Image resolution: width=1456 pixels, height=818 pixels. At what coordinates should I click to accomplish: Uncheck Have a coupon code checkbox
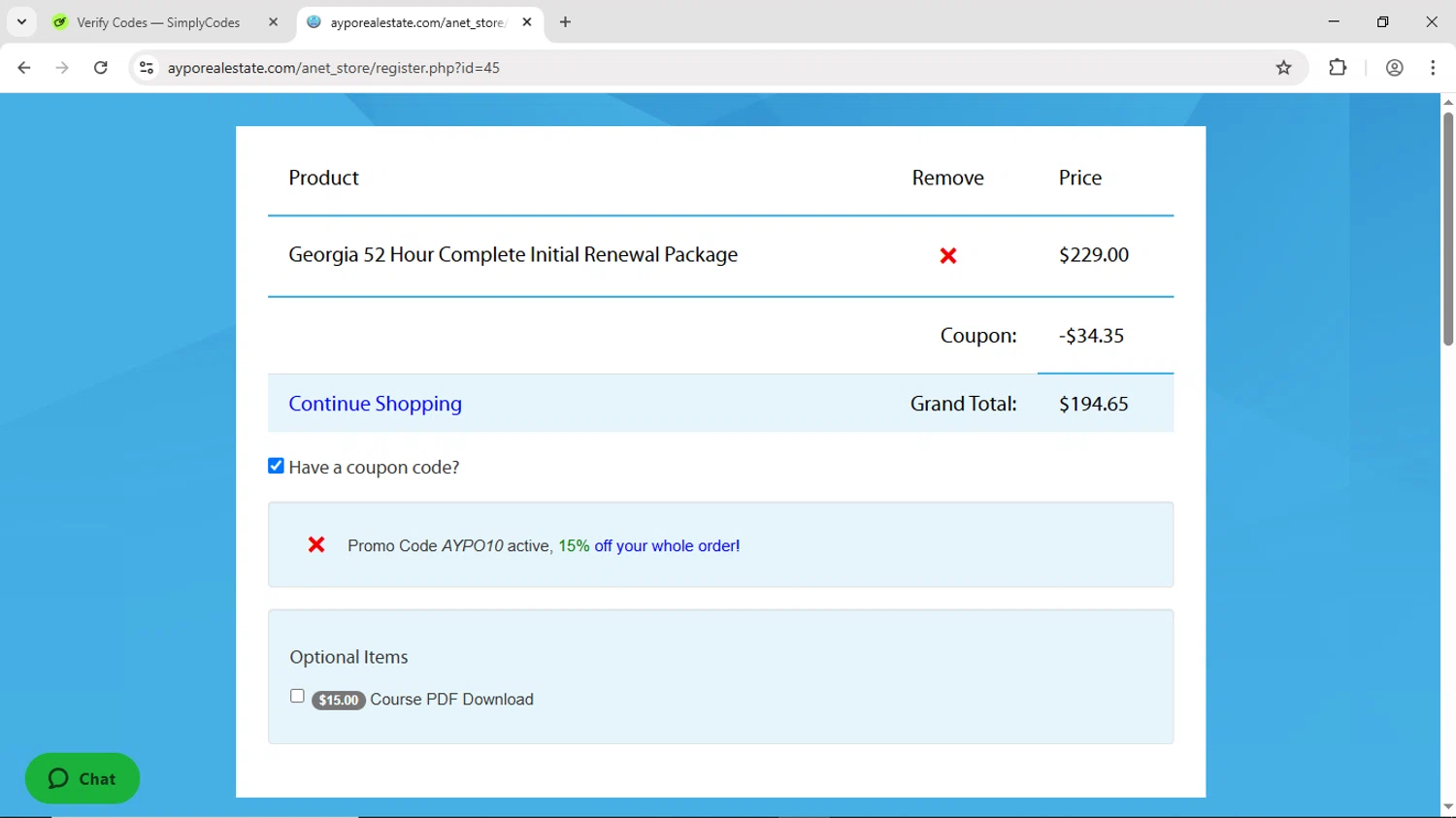(276, 466)
